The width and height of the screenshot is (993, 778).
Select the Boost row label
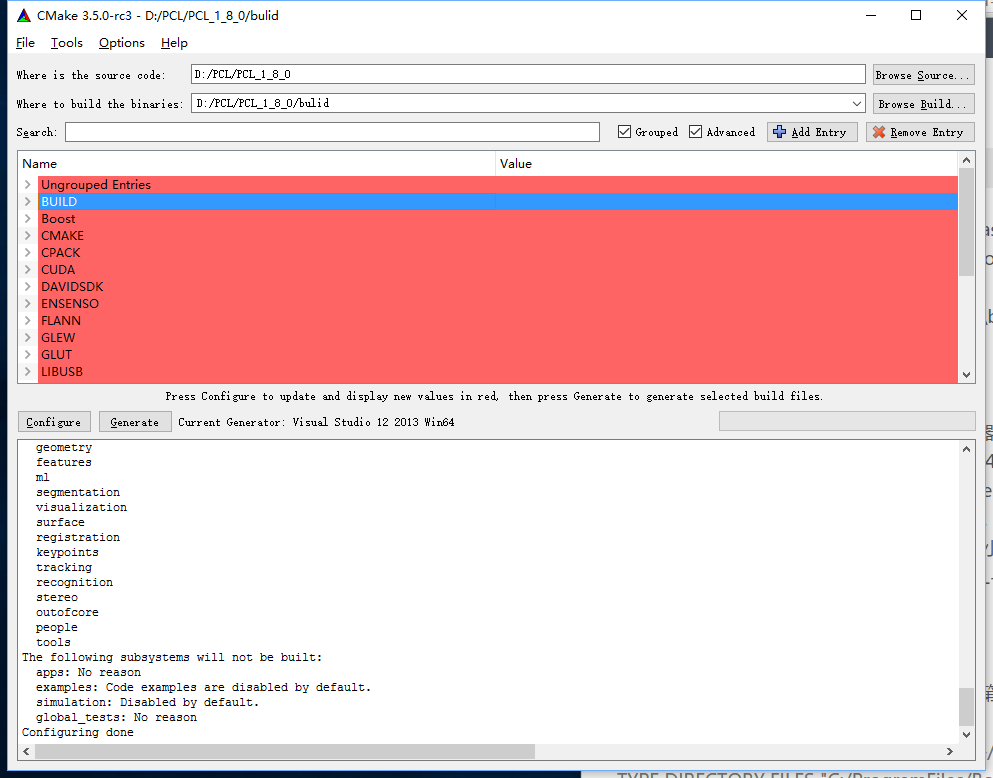click(58, 218)
